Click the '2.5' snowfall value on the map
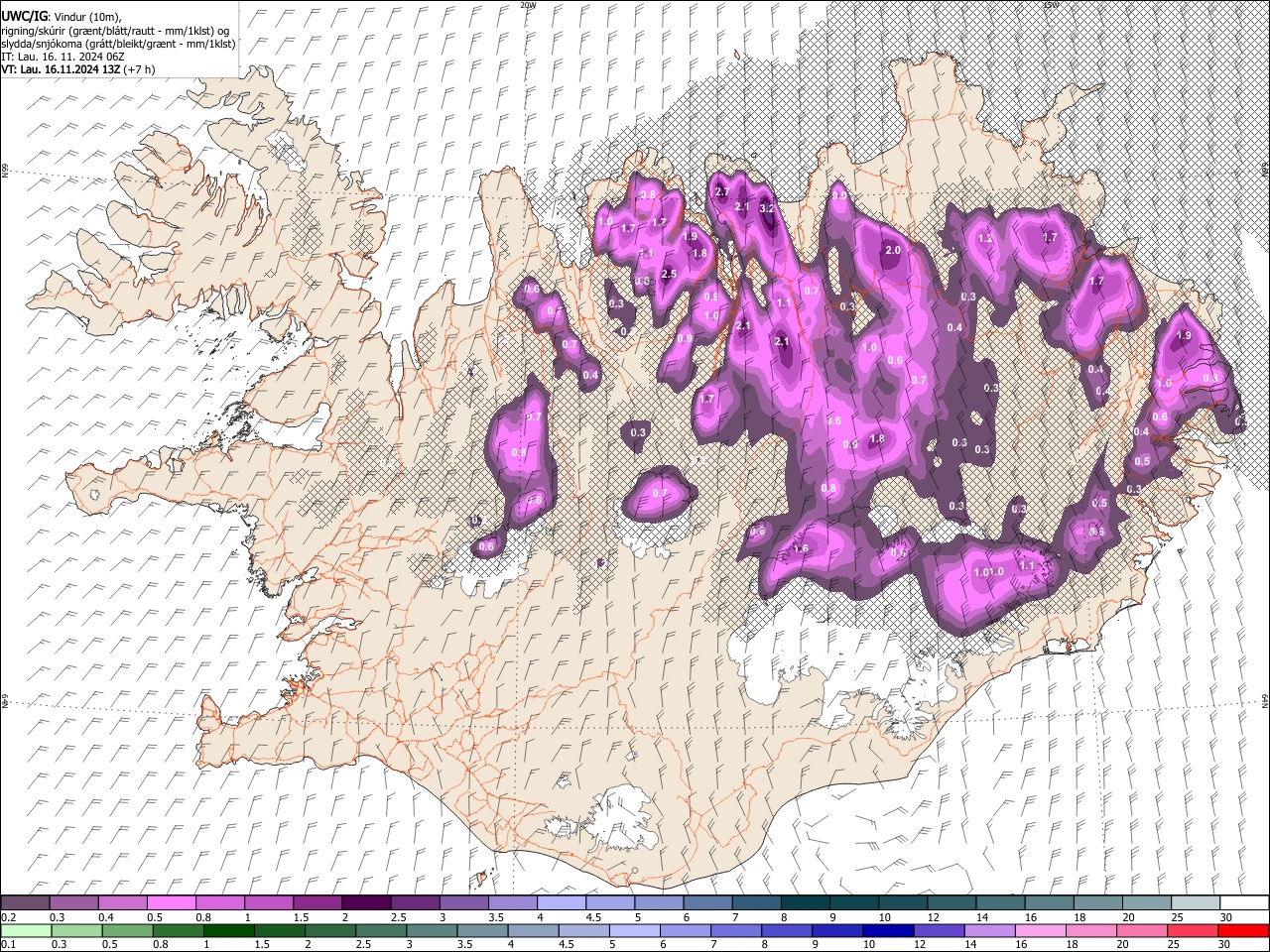This screenshot has height=952, width=1270. coord(669,274)
